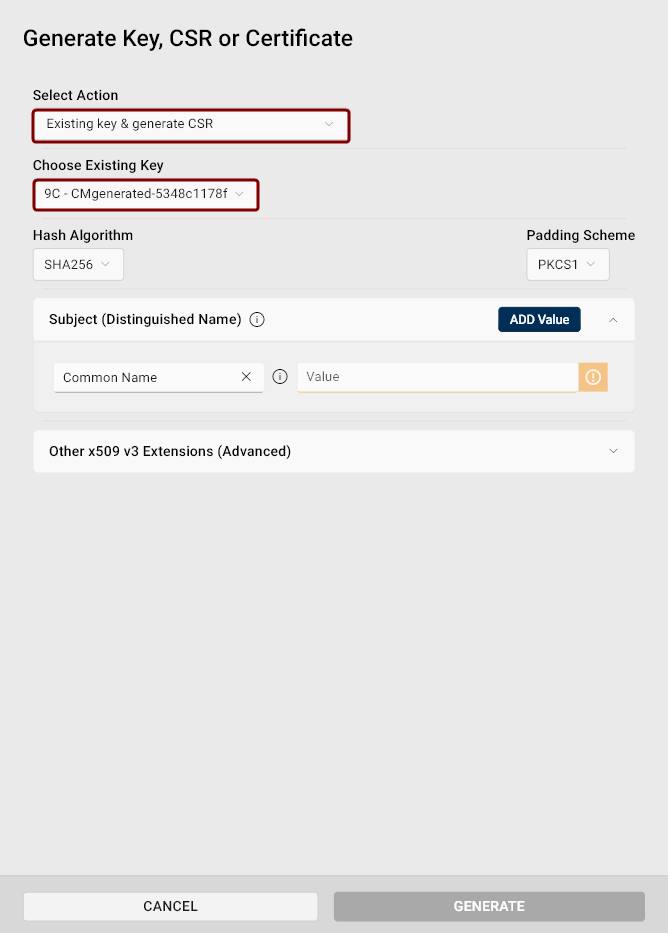Viewport: 668px width, 933px height.
Task: Collapse the Subject section using its chevron
Action: pos(613,320)
